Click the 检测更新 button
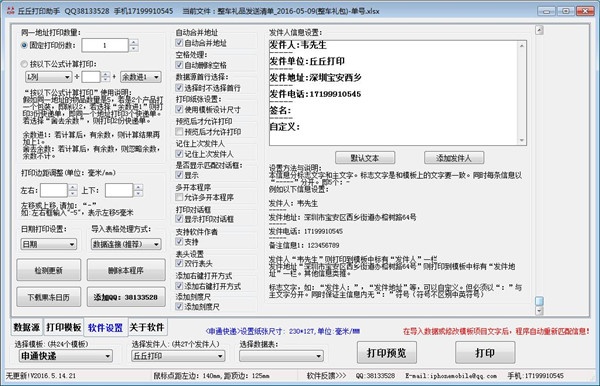This screenshot has width=600, height=386. (x=49, y=270)
